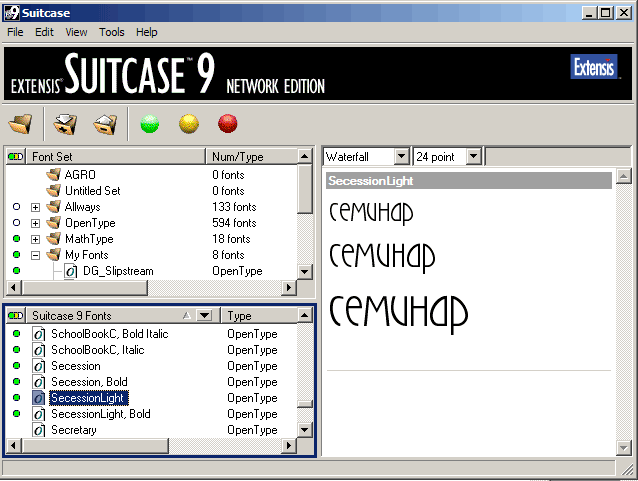Viewport: 638px width, 481px height.
Task: Open the Tools menu
Action: (111, 32)
